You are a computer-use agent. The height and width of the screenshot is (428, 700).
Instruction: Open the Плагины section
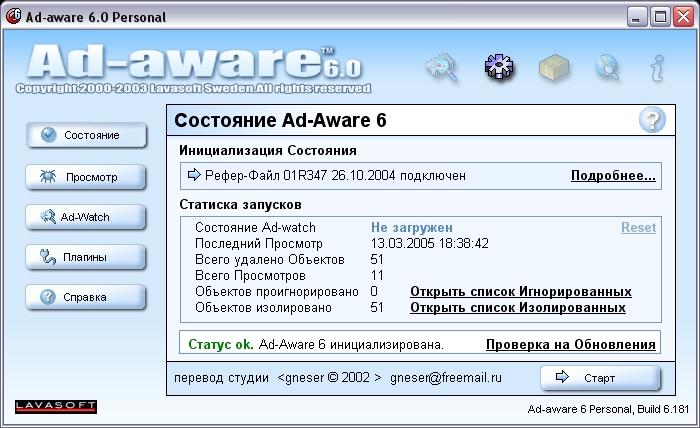coord(86,257)
